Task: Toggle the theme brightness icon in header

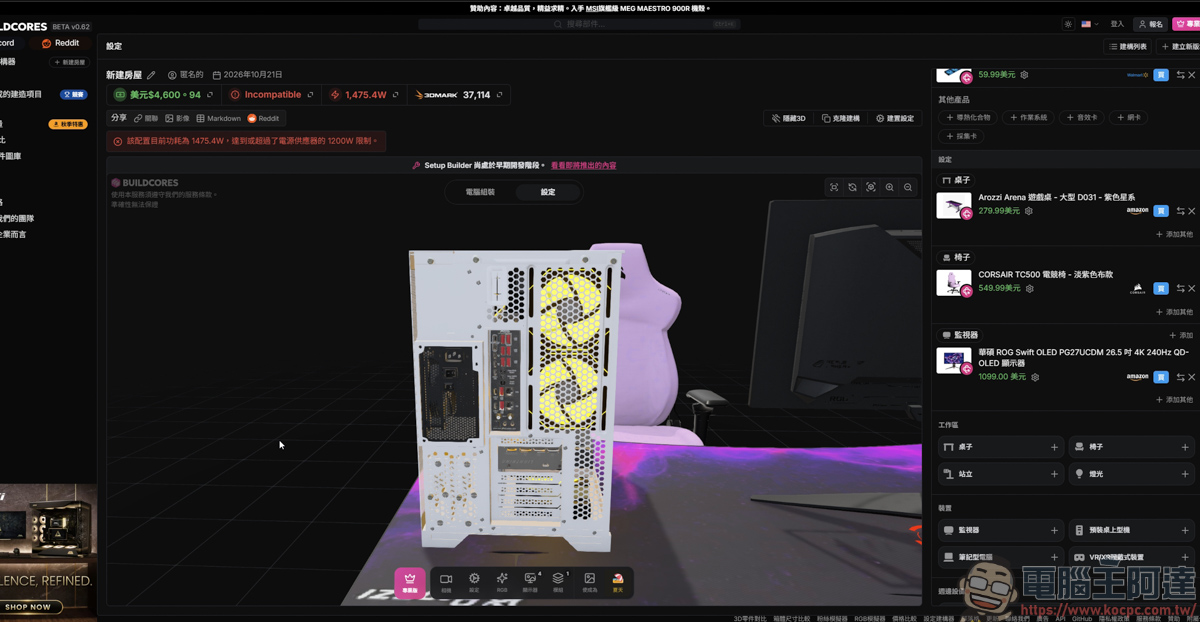Action: click(1068, 24)
